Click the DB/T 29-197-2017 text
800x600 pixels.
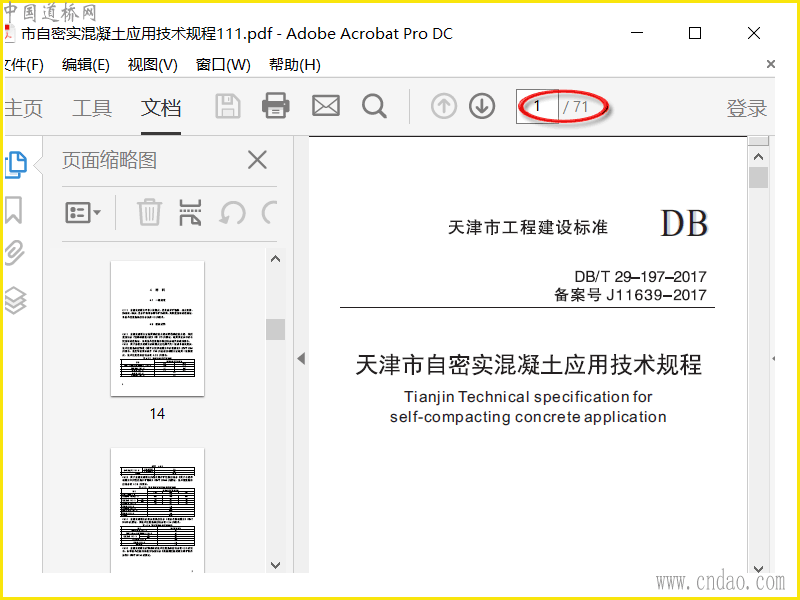640,277
